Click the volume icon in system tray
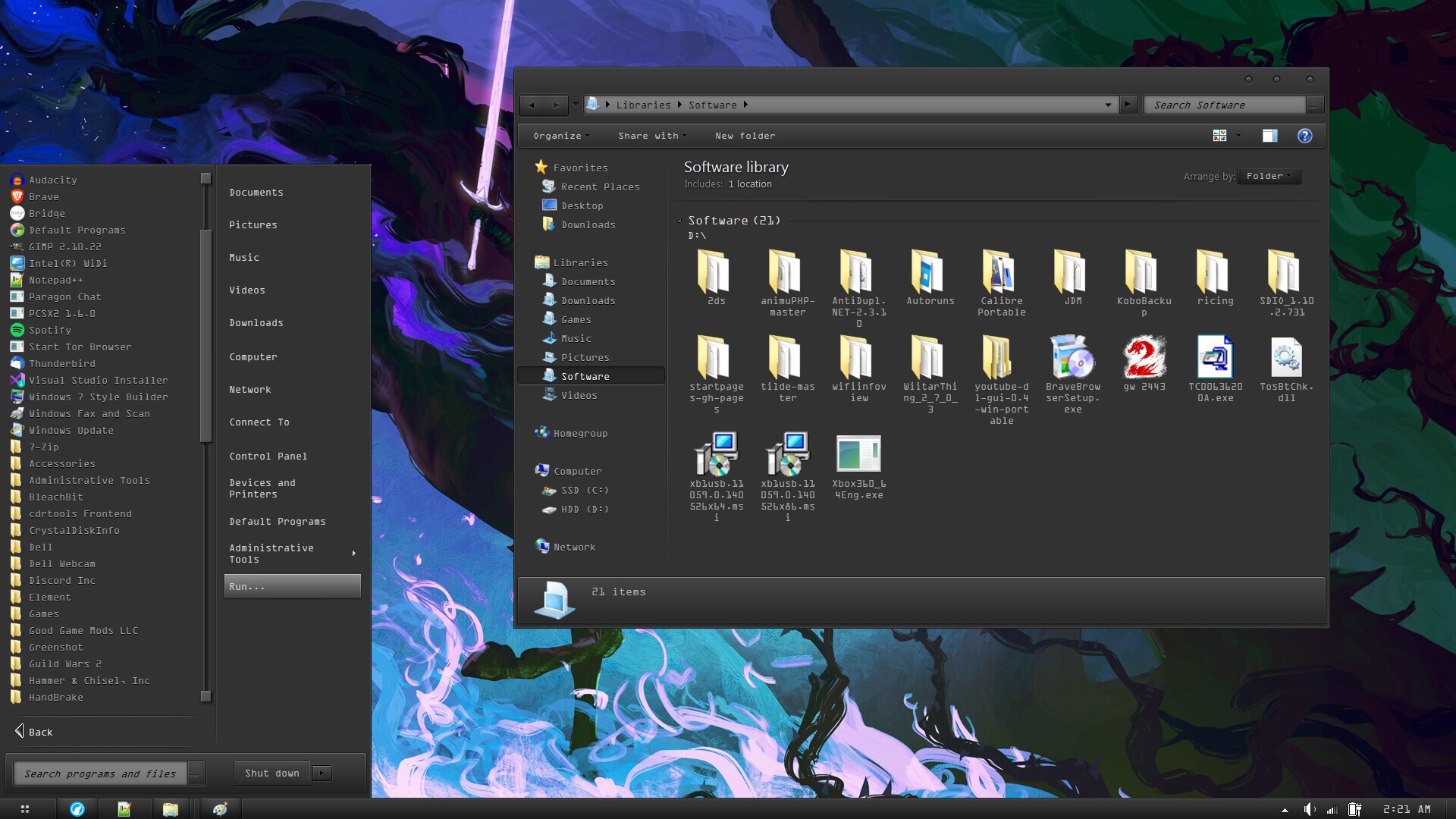1456x819 pixels. pyautogui.click(x=1310, y=809)
